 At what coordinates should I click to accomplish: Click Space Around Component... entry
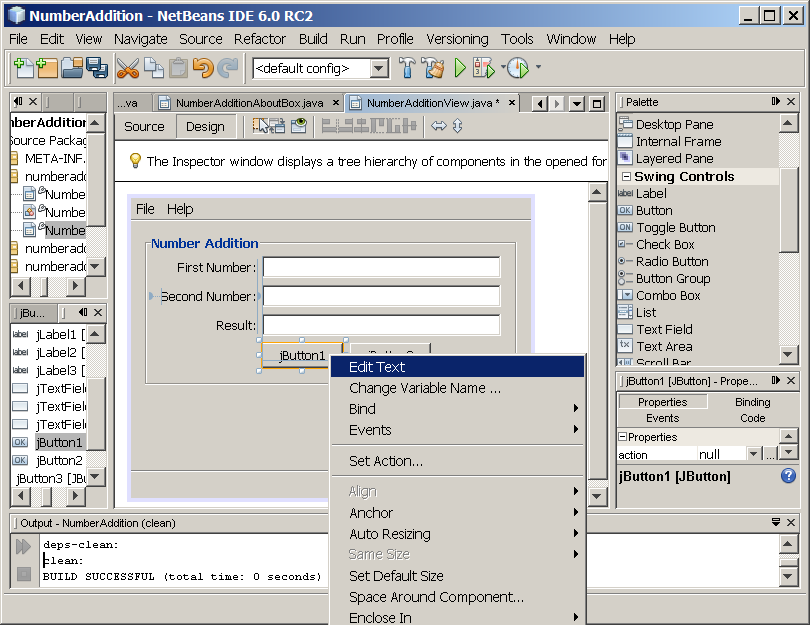coord(457,597)
